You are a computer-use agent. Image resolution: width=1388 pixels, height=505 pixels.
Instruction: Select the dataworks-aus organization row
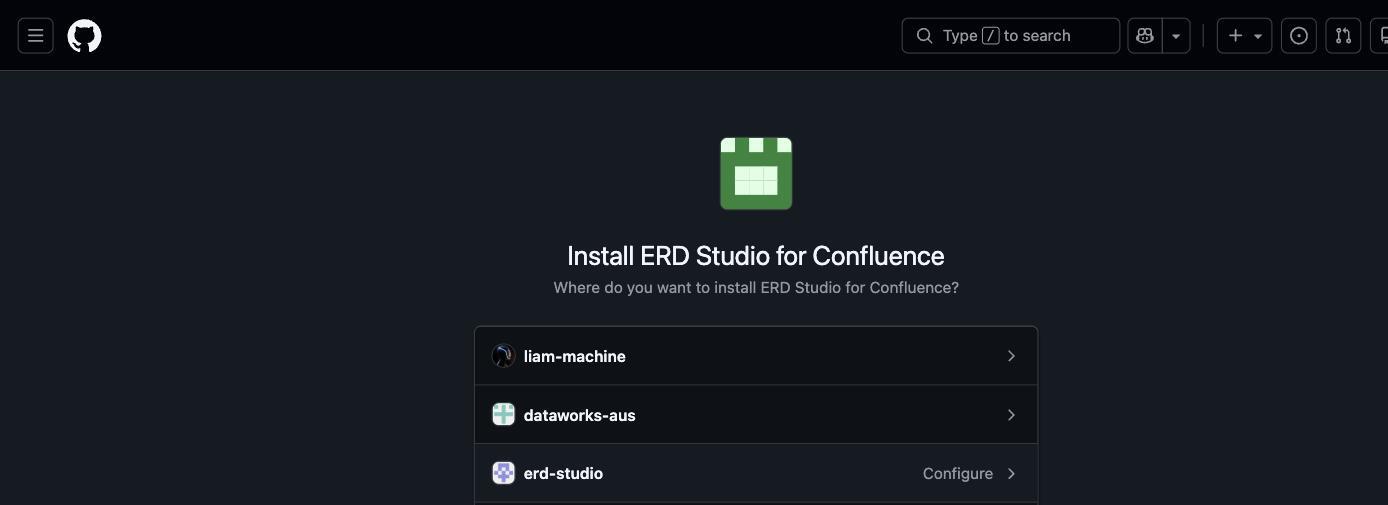pyautogui.click(x=756, y=415)
